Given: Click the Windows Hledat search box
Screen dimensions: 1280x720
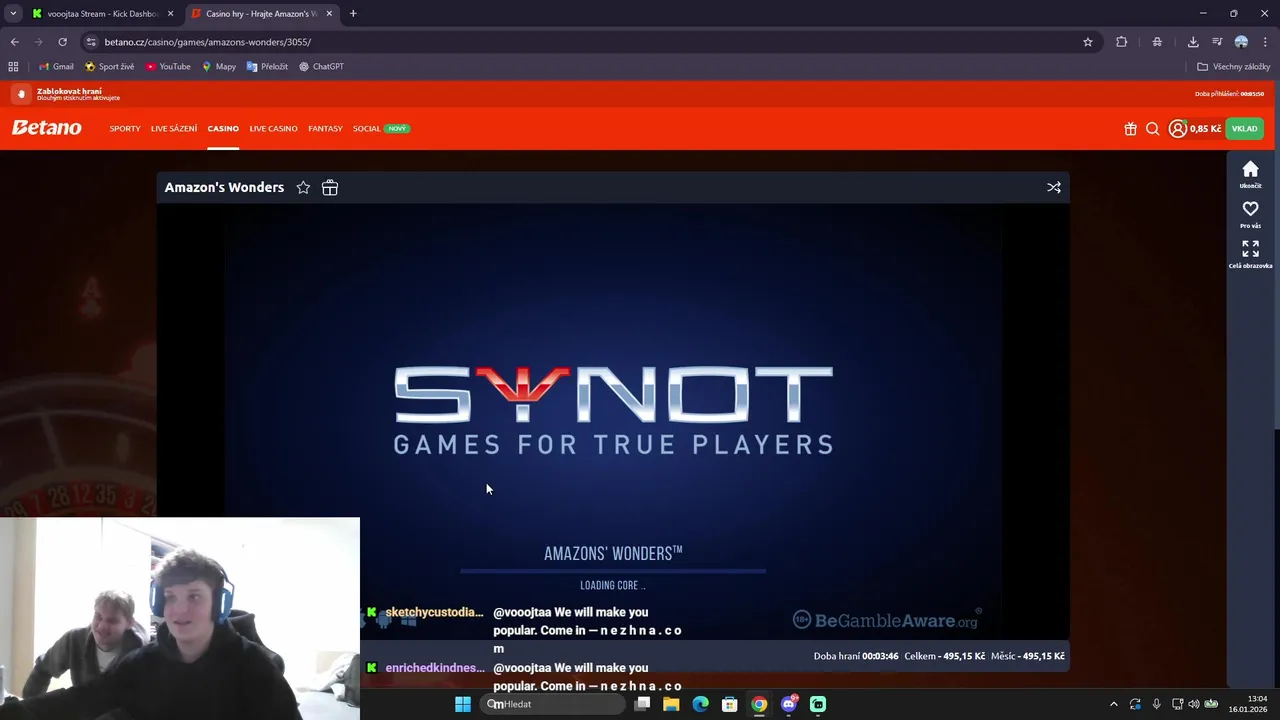Looking at the screenshot, I should [551, 704].
